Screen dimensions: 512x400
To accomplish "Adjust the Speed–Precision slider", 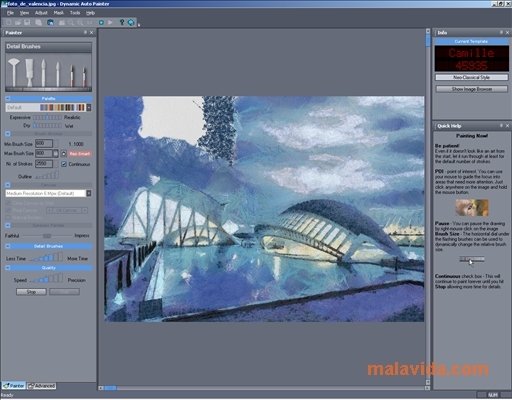I will [47, 279].
